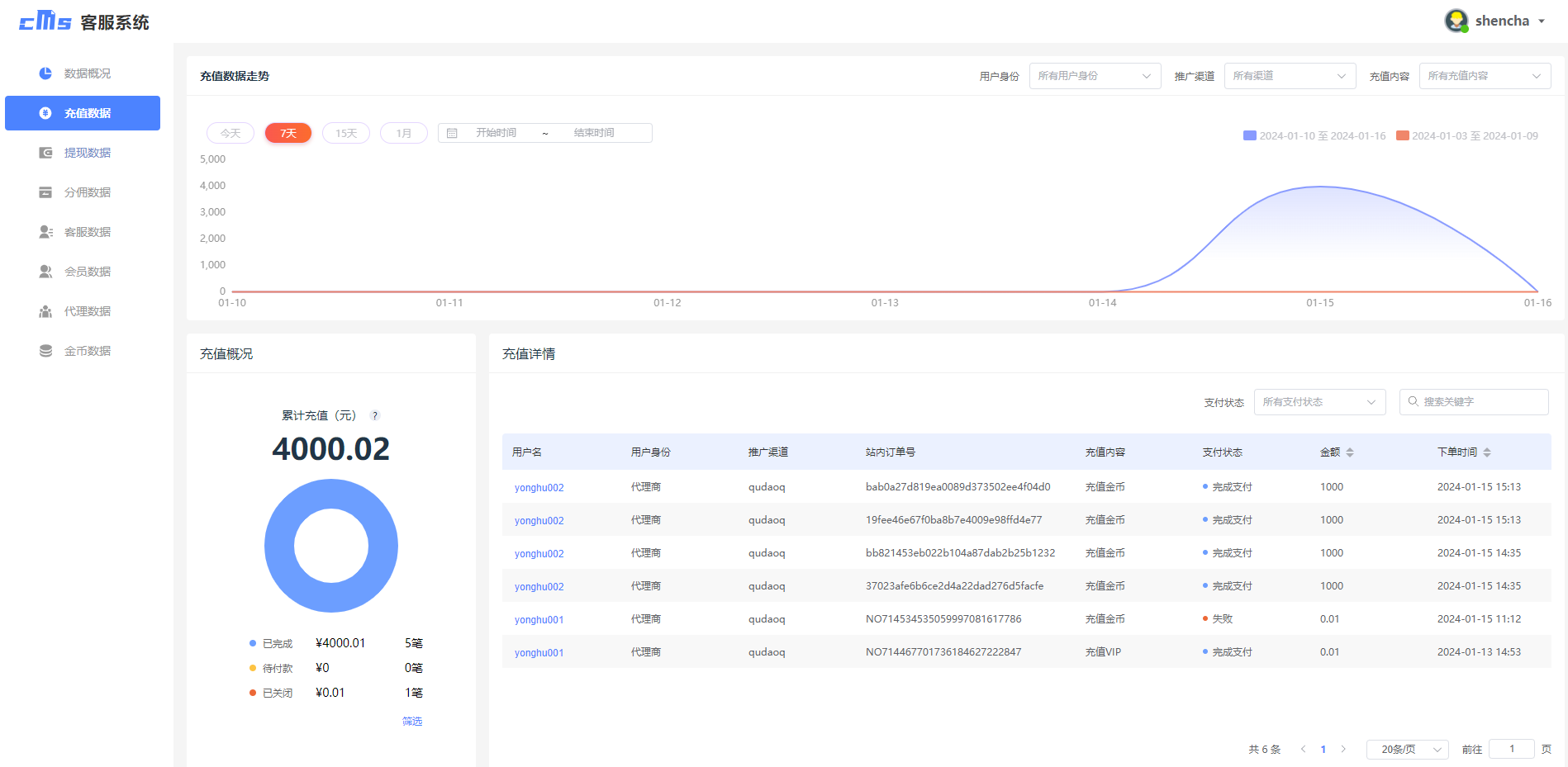Open yonghu001 link in the 充值VIP row

539,652
